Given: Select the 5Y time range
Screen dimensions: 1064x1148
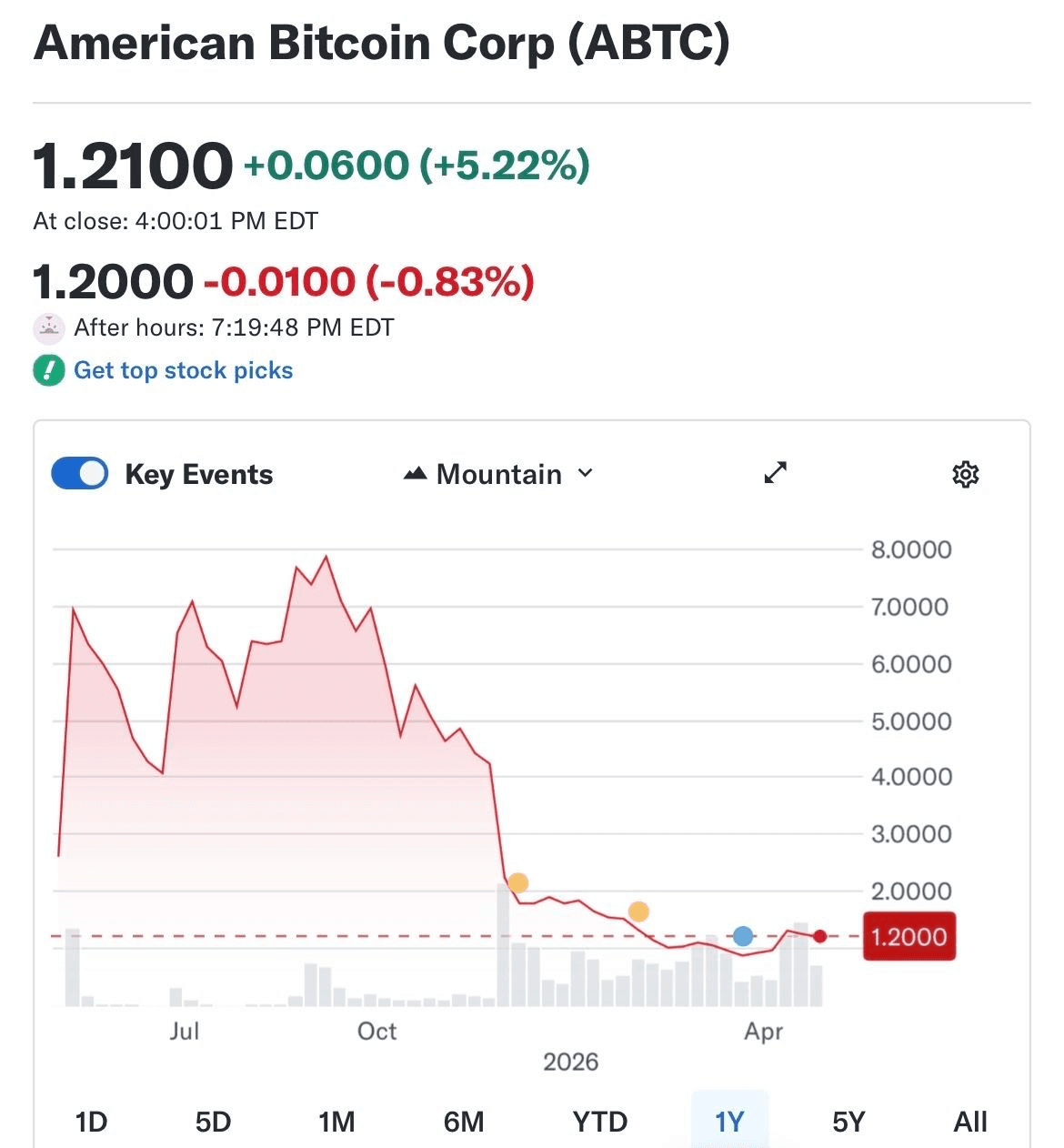Looking at the screenshot, I should 848,1122.
